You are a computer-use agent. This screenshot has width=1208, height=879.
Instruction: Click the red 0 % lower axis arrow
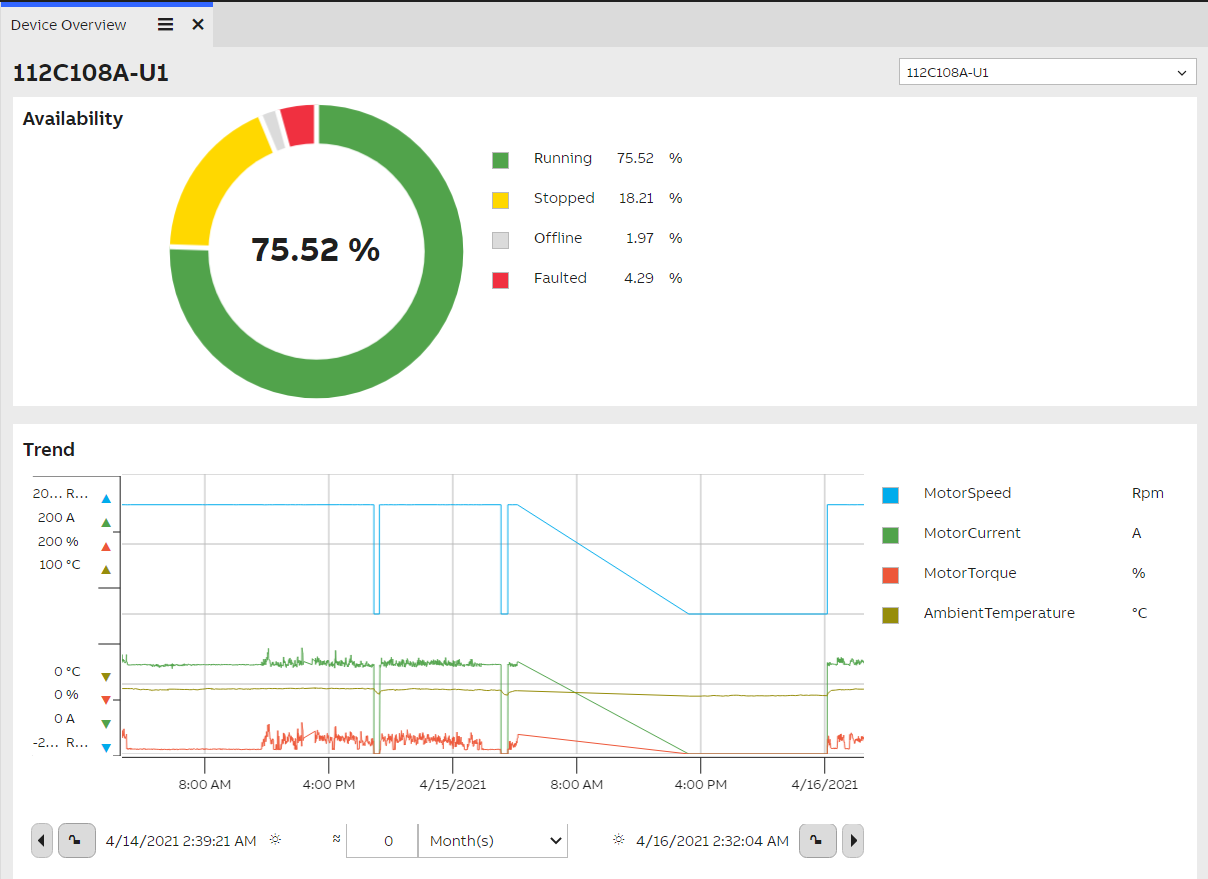(106, 700)
